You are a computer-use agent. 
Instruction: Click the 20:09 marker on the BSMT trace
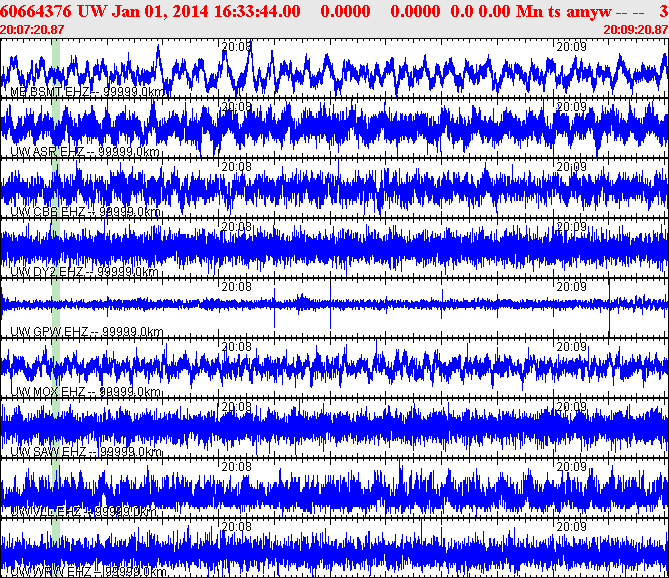coord(571,46)
